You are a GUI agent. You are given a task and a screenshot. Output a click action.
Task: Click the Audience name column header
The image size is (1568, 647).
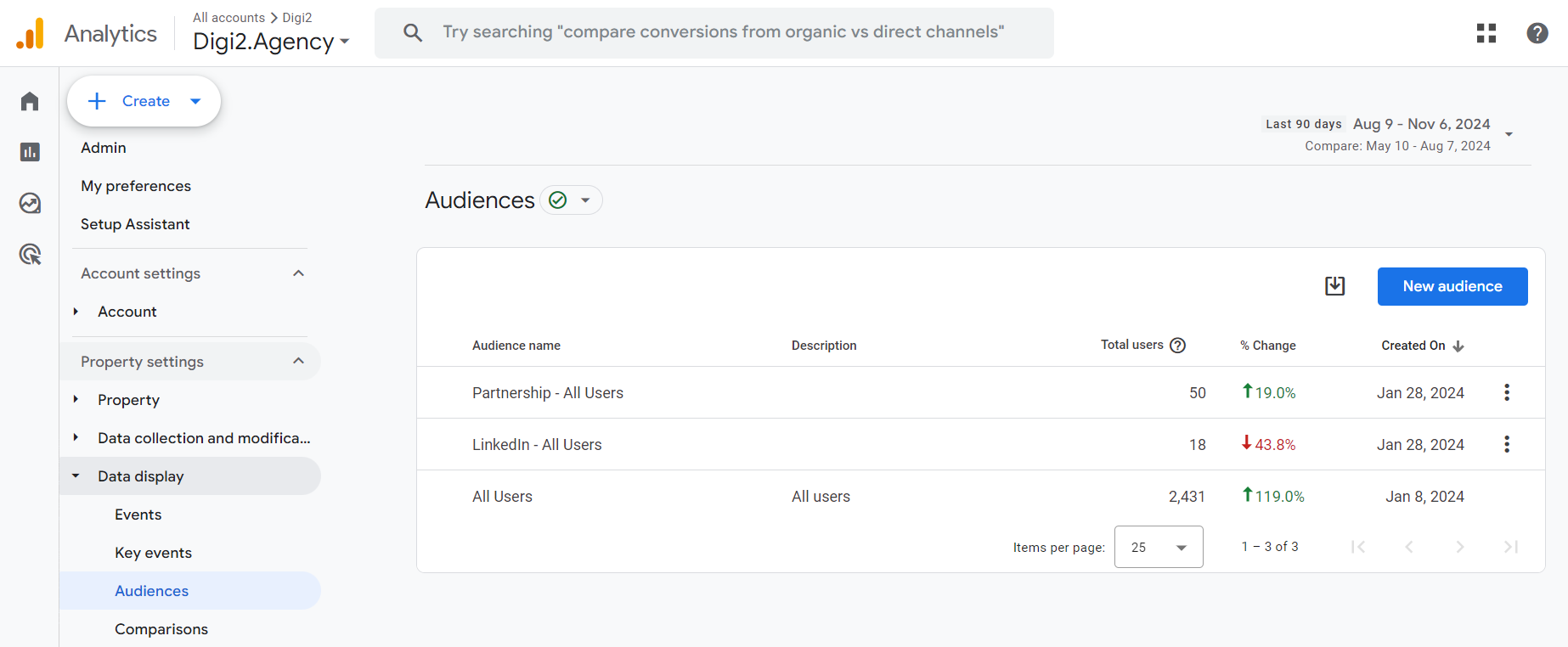tap(516, 346)
